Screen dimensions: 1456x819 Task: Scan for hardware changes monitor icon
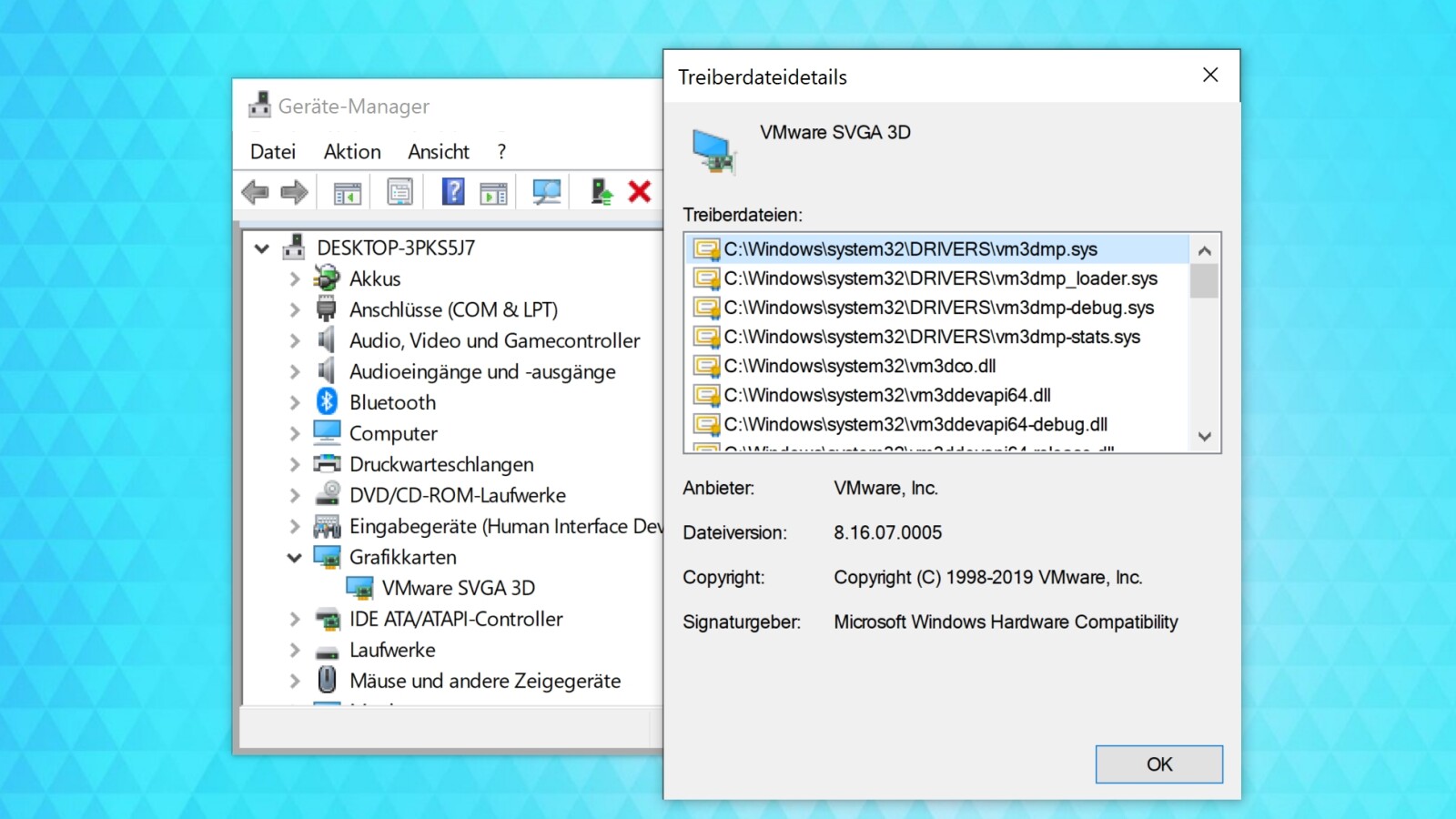point(546,192)
